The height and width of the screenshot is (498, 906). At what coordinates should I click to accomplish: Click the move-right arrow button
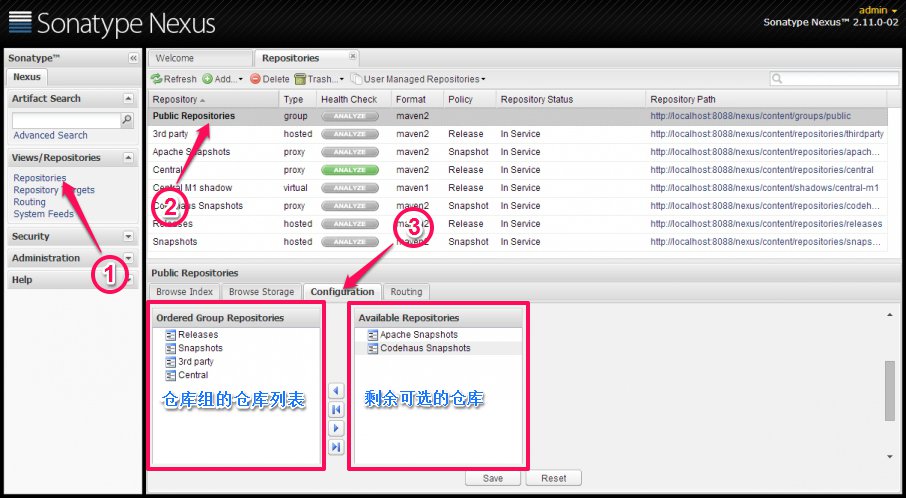(336, 428)
